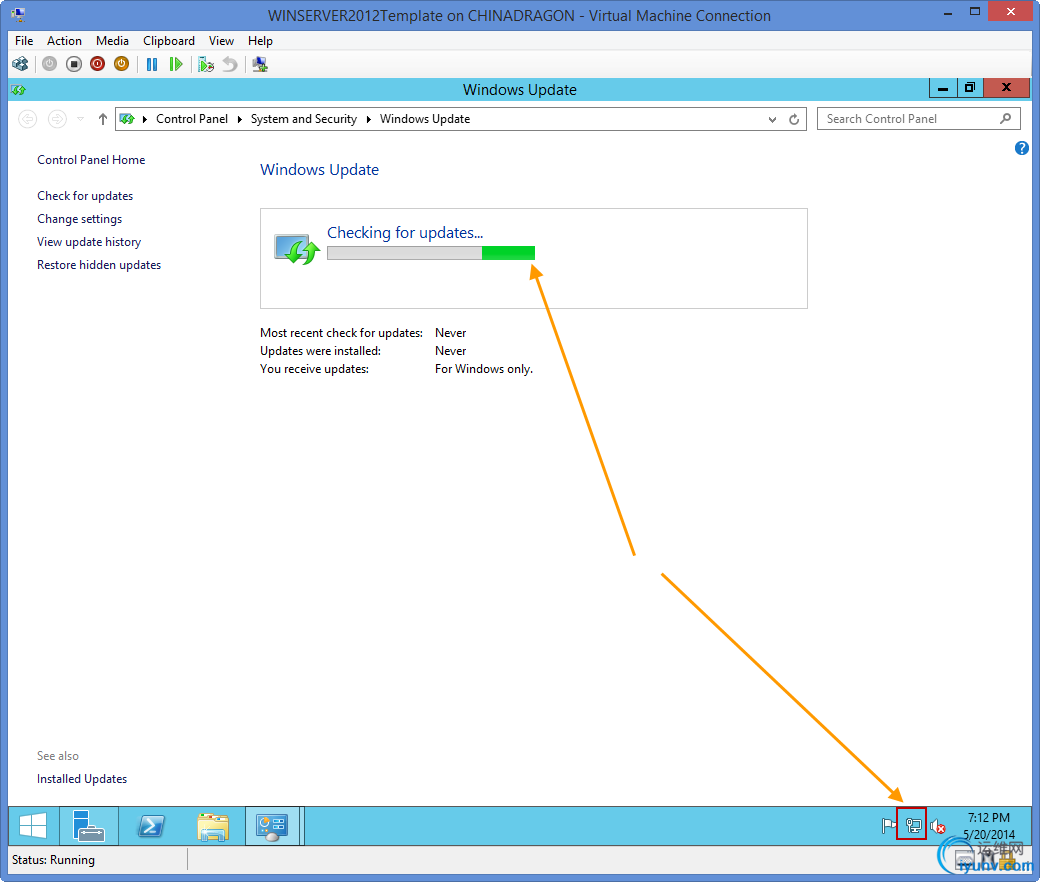Create a checkpoint from the toolbar
1040x882 pixels.
click(206, 64)
